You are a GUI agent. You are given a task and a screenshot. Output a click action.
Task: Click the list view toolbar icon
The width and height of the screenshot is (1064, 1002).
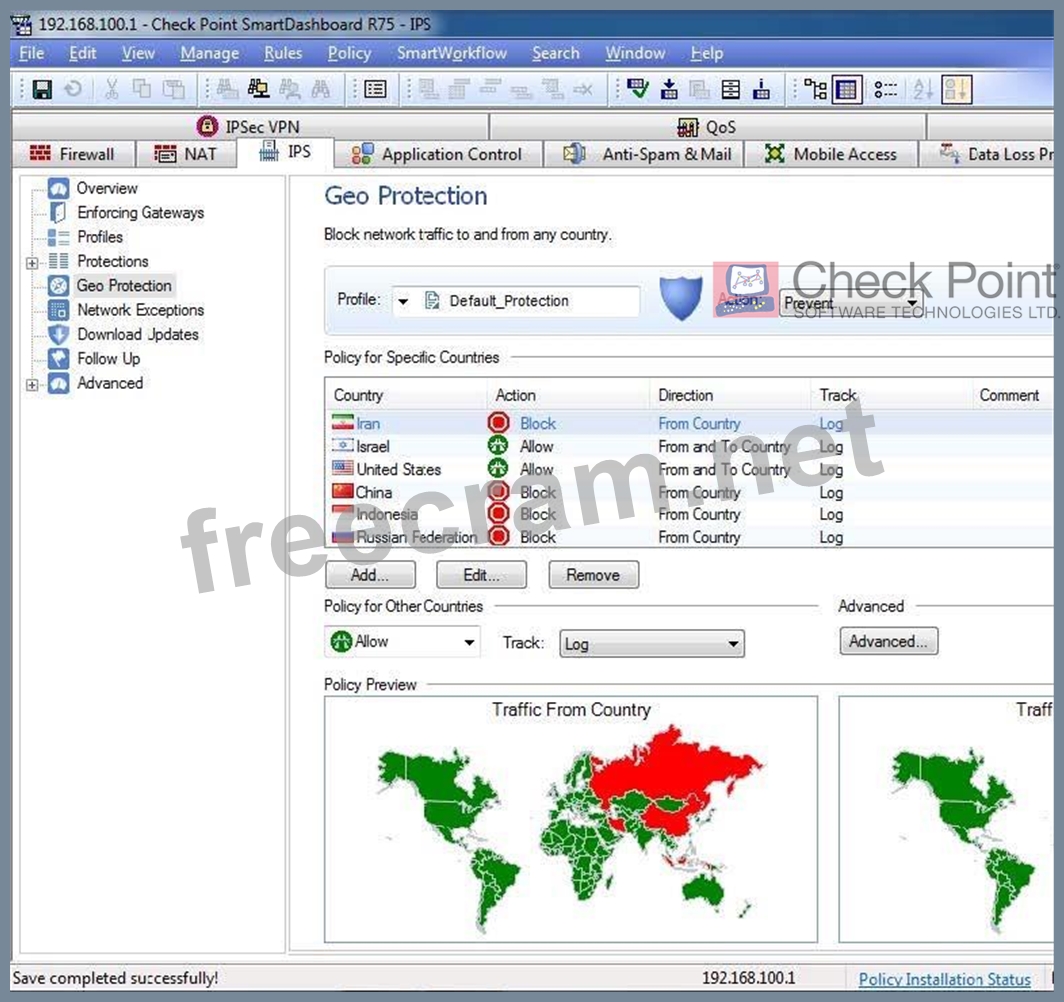(886, 89)
